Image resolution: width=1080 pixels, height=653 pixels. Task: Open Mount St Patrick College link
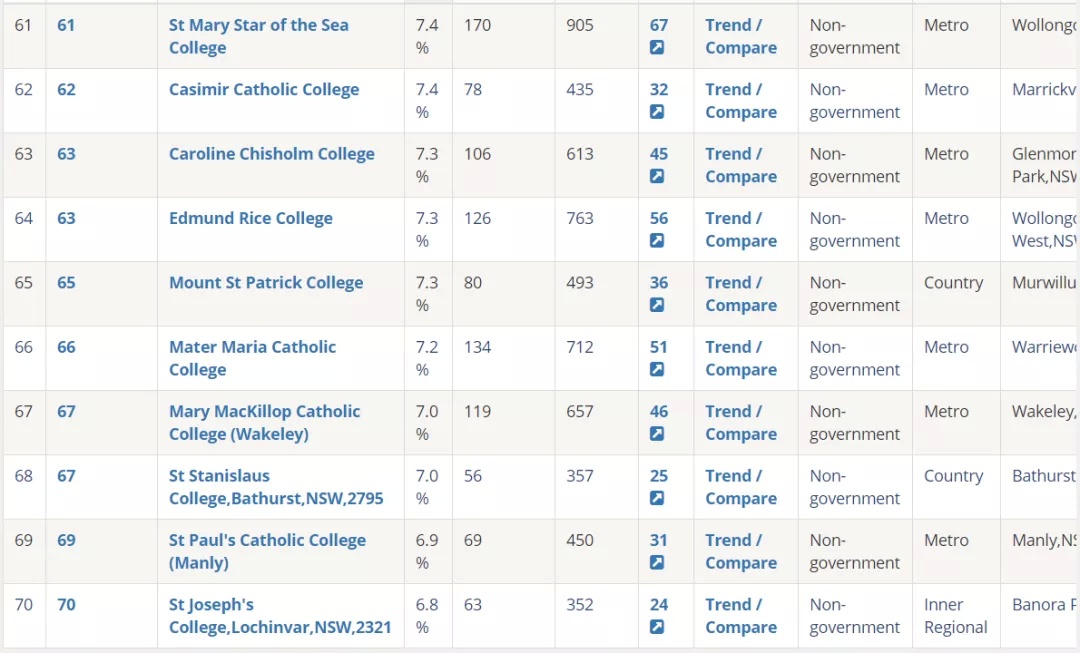coord(266,282)
